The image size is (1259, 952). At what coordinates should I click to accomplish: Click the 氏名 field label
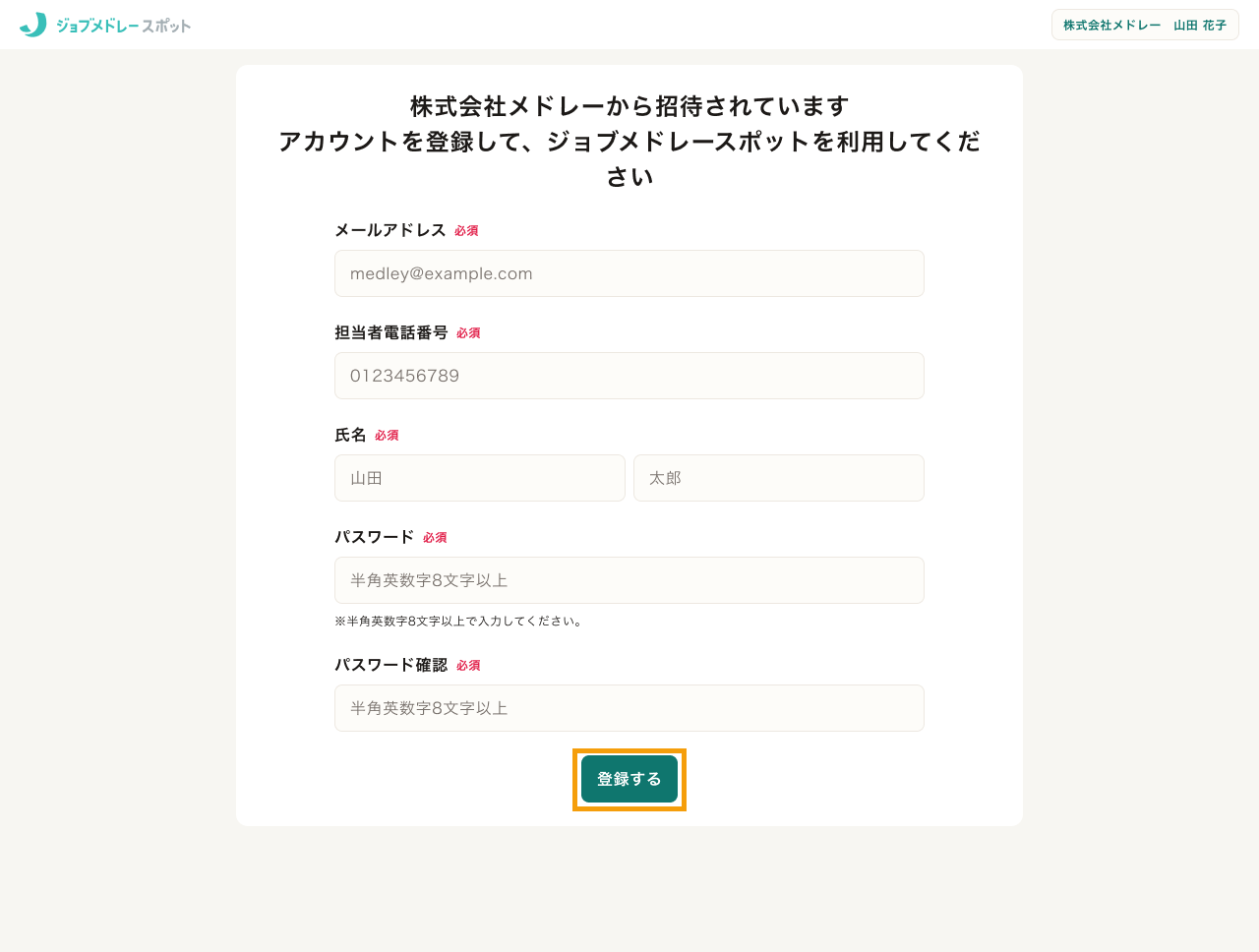pyautogui.click(x=350, y=435)
